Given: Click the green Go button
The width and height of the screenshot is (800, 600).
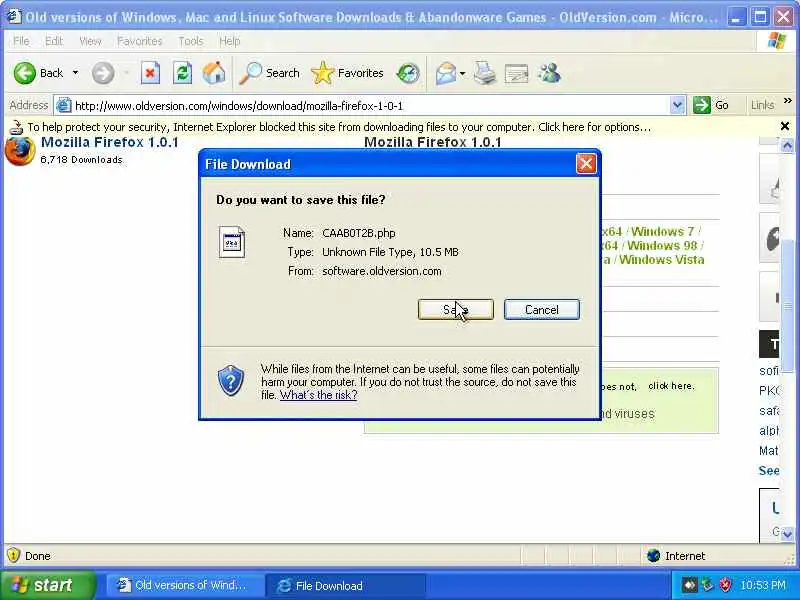Looking at the screenshot, I should tap(711, 105).
